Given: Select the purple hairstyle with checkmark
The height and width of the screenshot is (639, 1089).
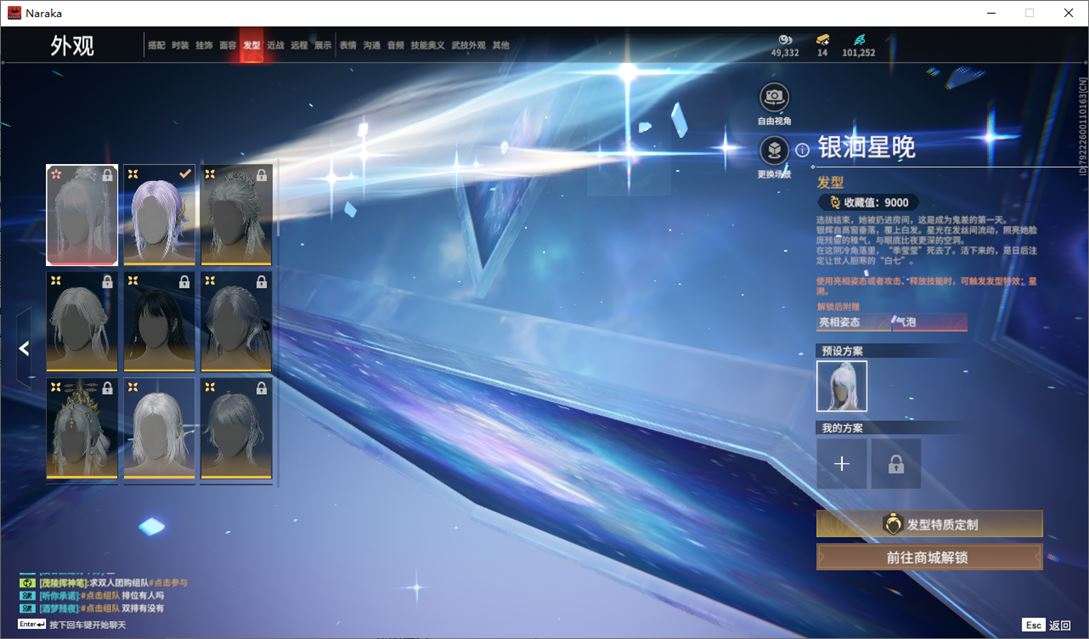Looking at the screenshot, I should click(x=159, y=215).
